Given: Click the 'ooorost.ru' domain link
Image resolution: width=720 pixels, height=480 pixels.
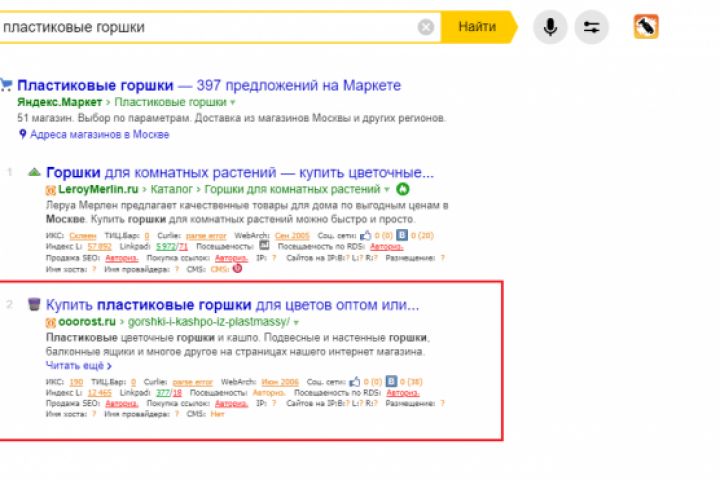Looking at the screenshot, I should [87, 322].
